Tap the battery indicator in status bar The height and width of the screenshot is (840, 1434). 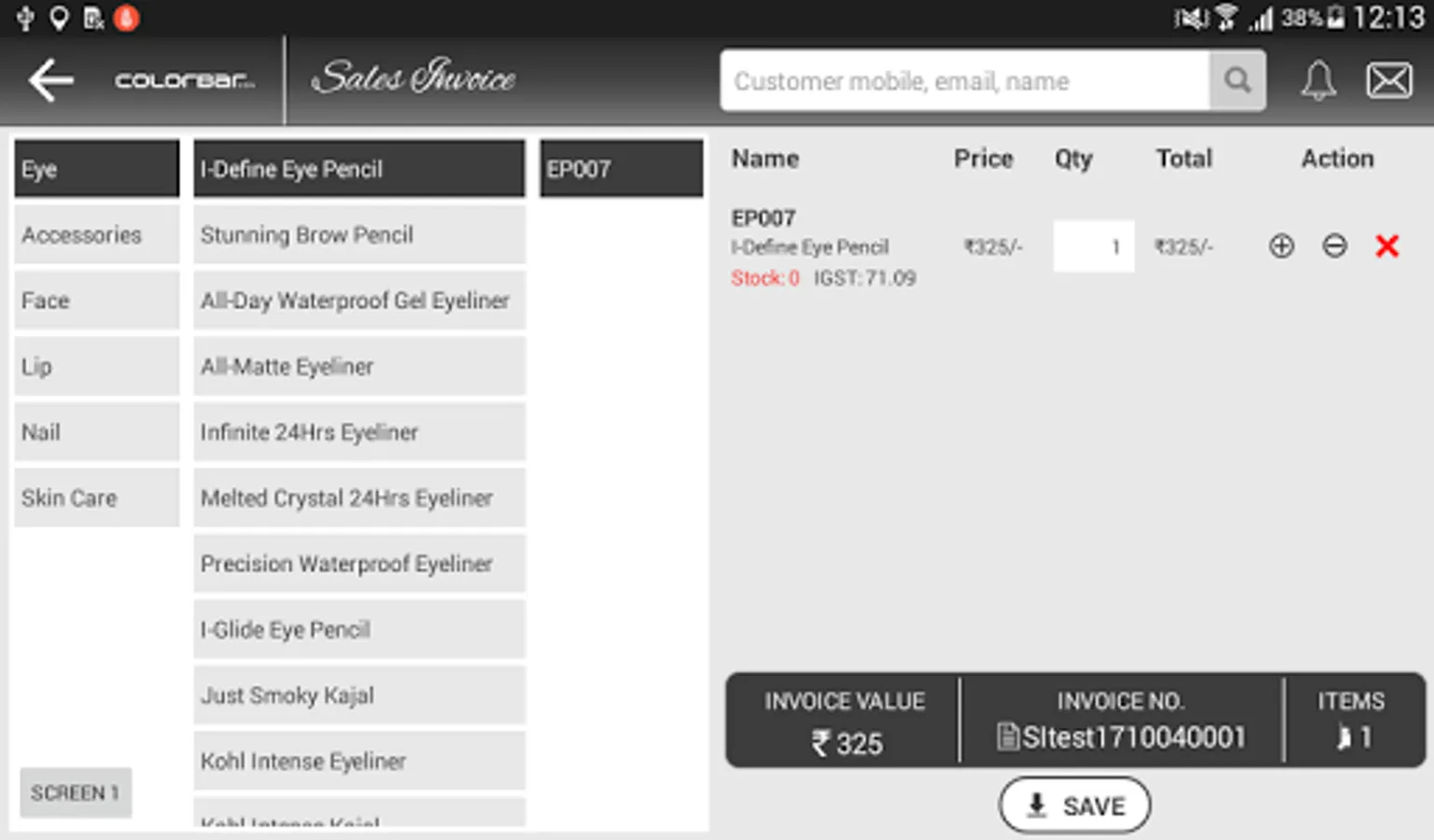coord(1336,17)
